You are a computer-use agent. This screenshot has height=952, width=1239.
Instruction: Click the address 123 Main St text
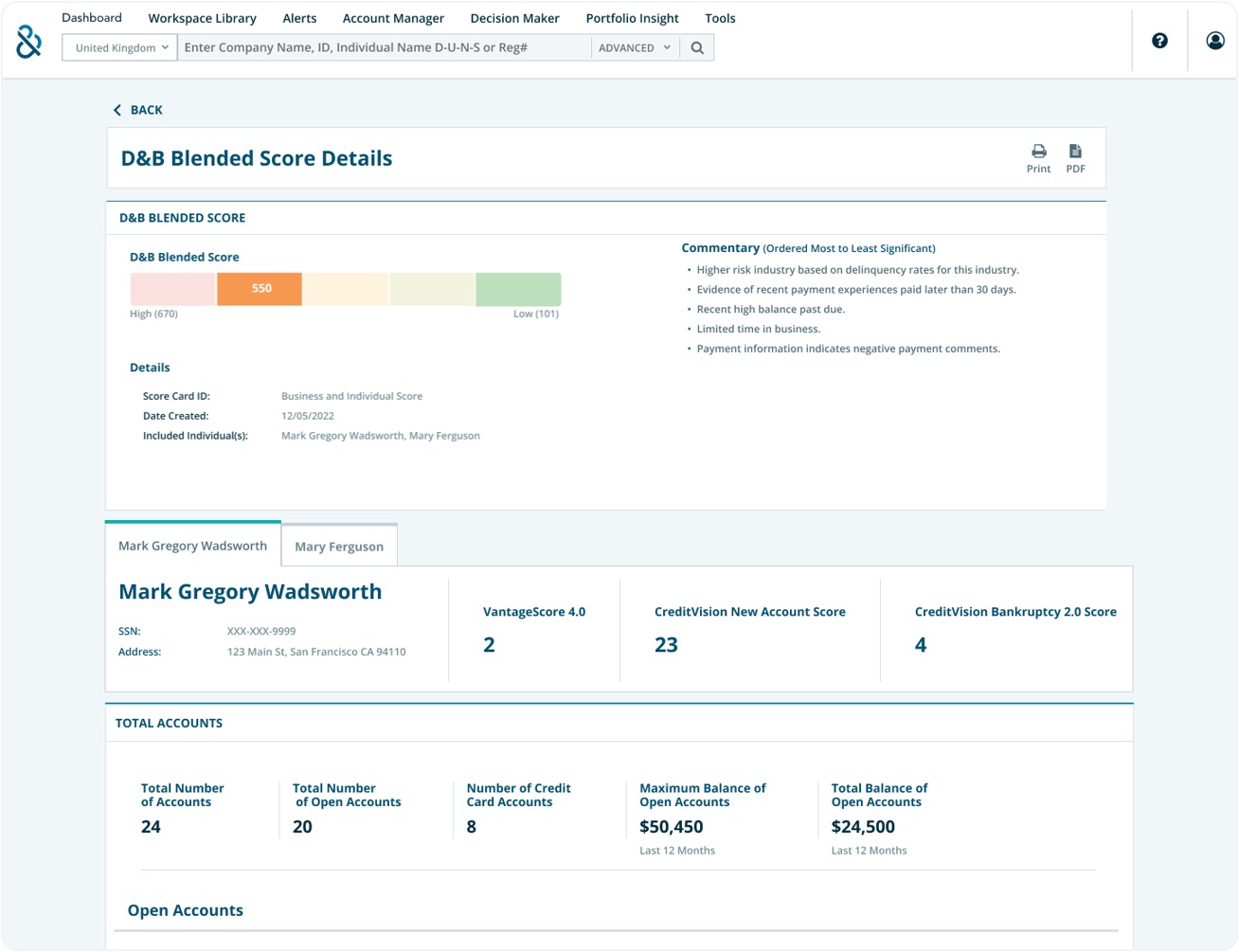[316, 652]
